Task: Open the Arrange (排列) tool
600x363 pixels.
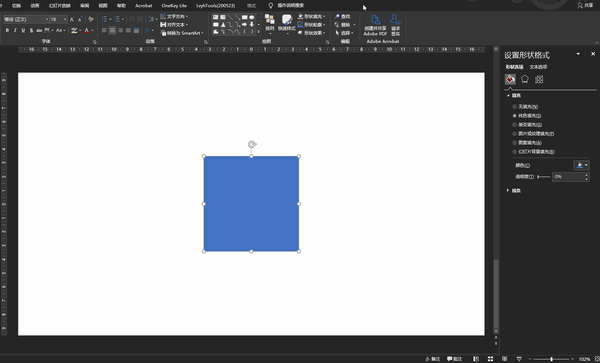Action: tap(270, 24)
